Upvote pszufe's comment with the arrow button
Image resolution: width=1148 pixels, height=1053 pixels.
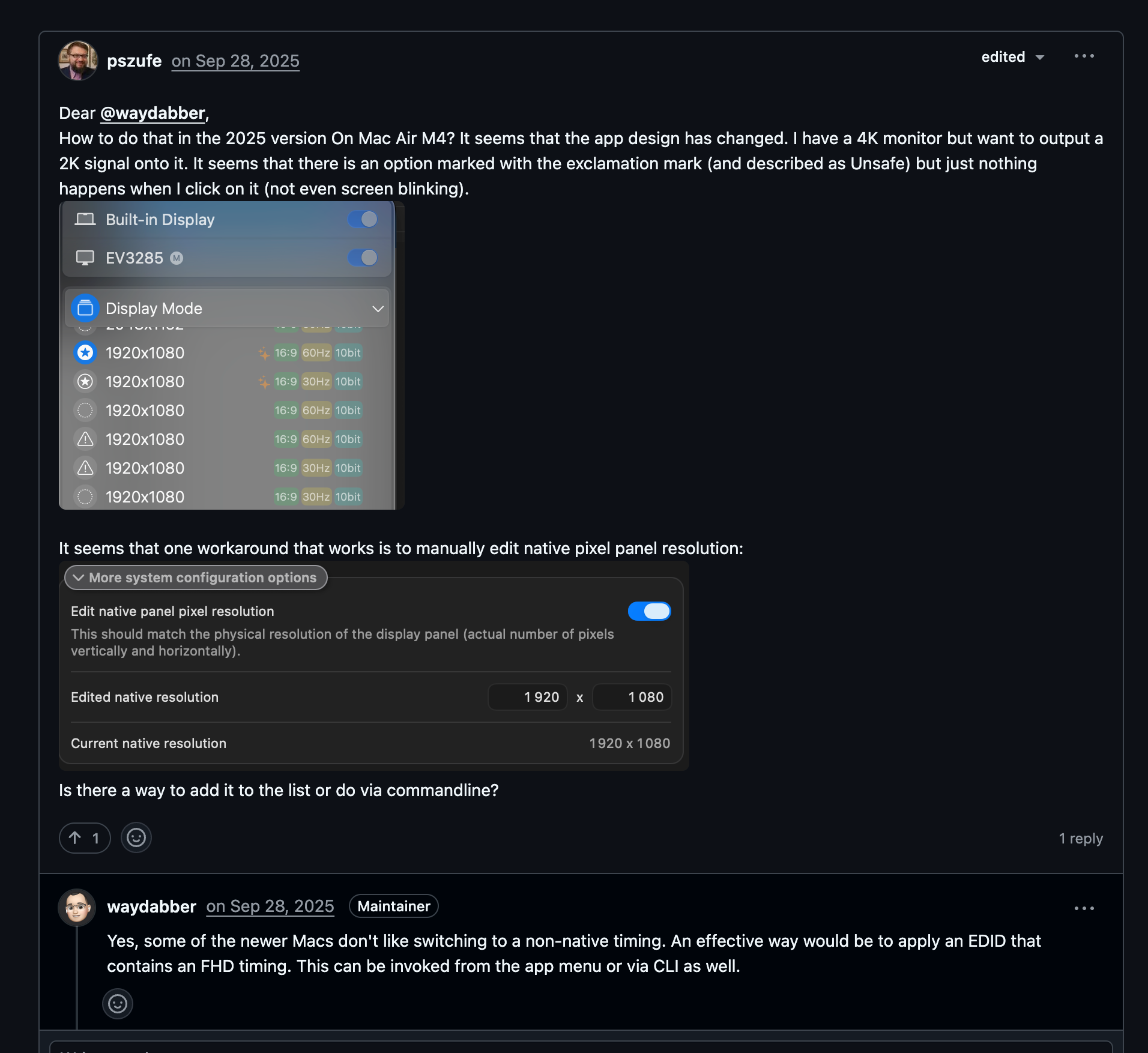[85, 837]
